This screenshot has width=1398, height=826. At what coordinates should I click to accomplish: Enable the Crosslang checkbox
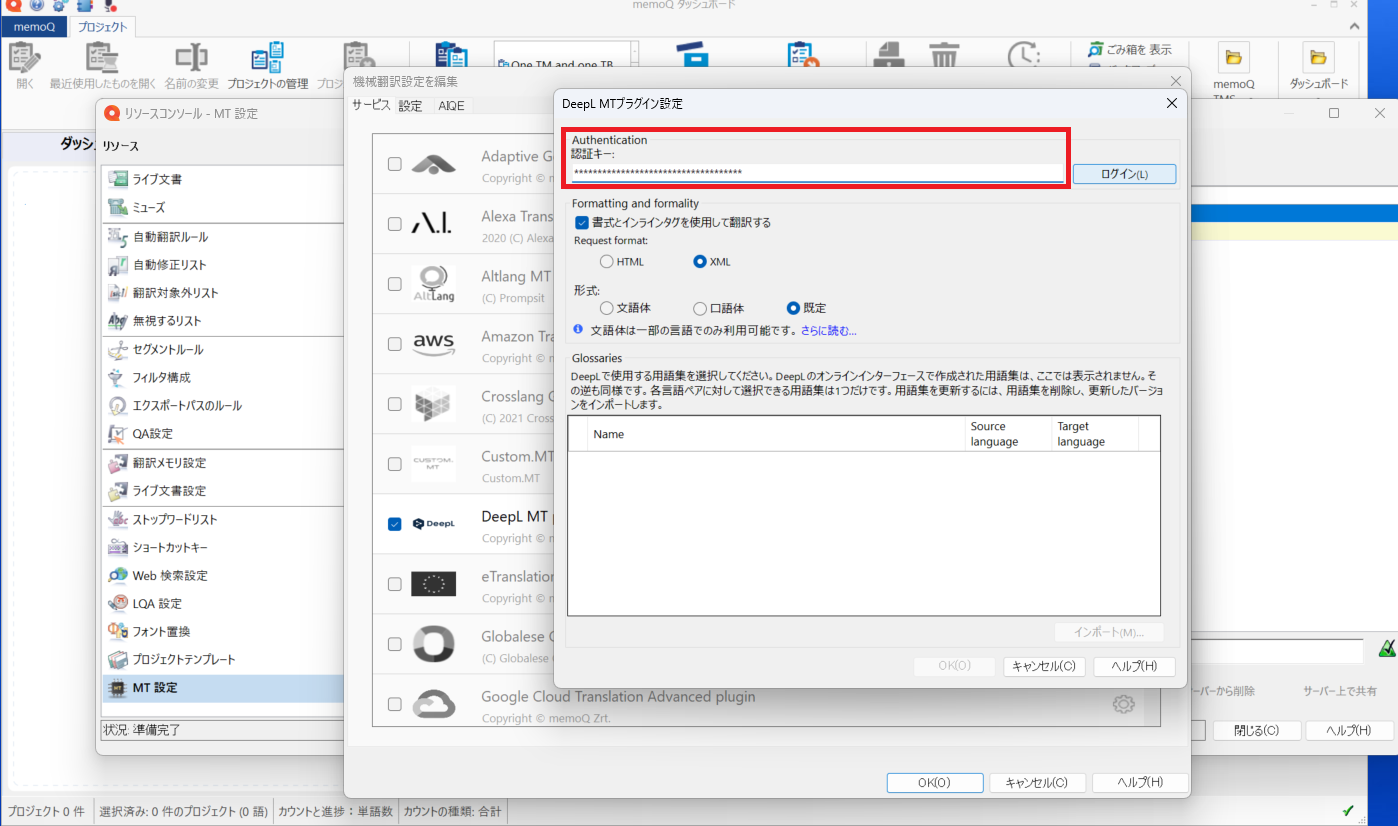(x=394, y=404)
